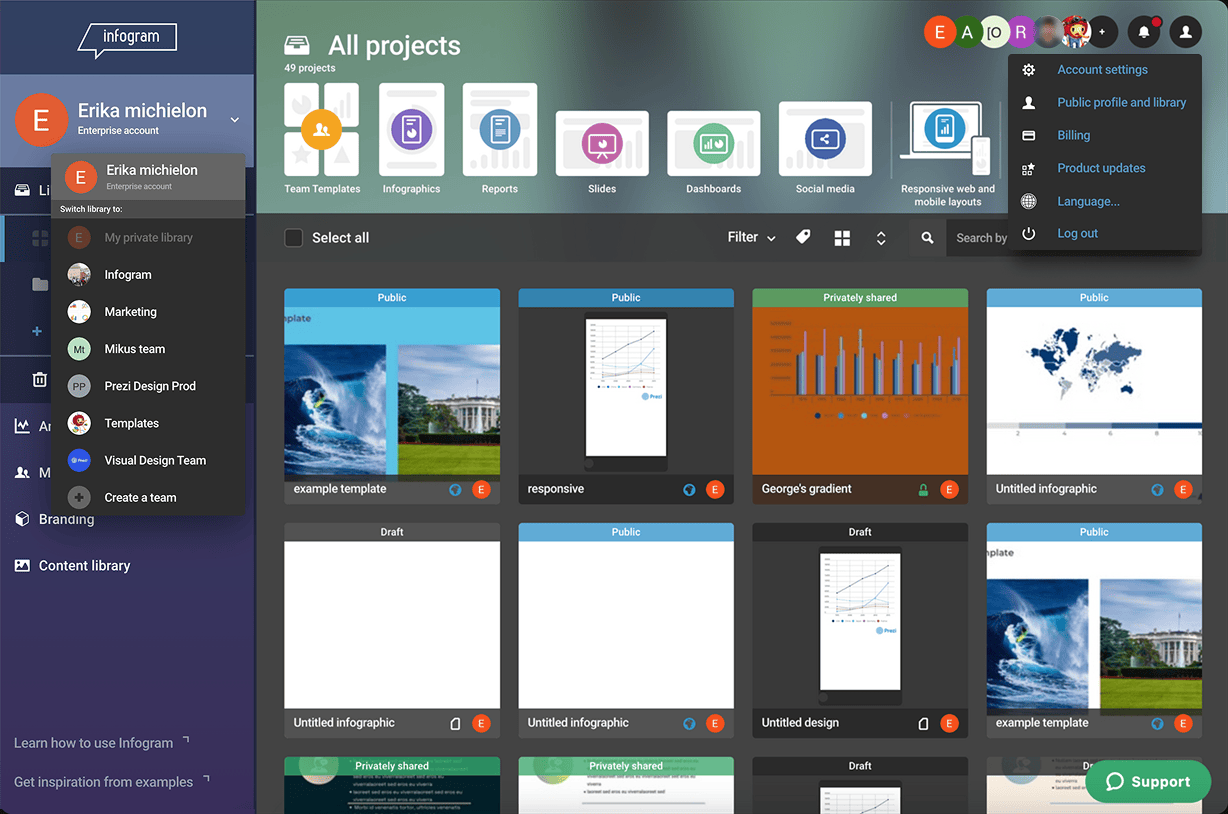Open George's gradient project thumbnail

pos(860,391)
